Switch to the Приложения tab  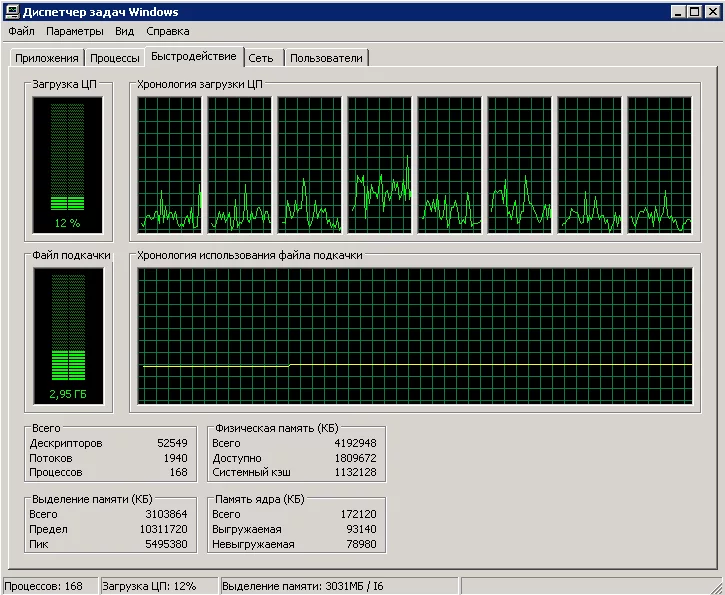coord(47,58)
